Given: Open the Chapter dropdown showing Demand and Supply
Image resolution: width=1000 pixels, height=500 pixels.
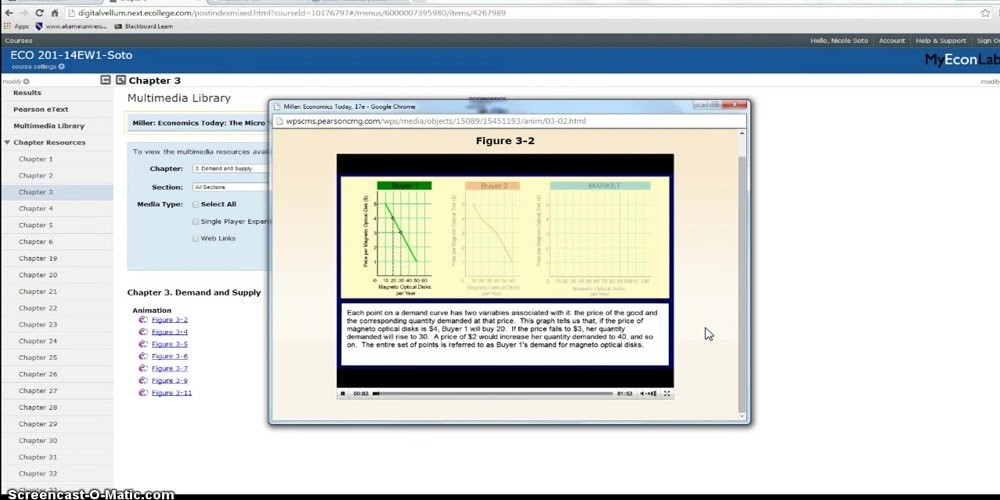Looking at the screenshot, I should [x=230, y=169].
